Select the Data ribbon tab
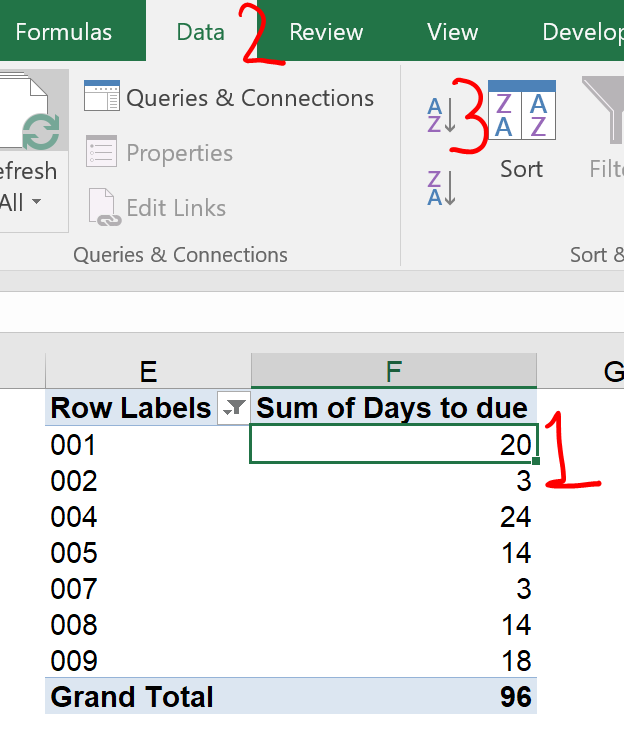Viewport: 624px width, 730px height. pos(200,32)
